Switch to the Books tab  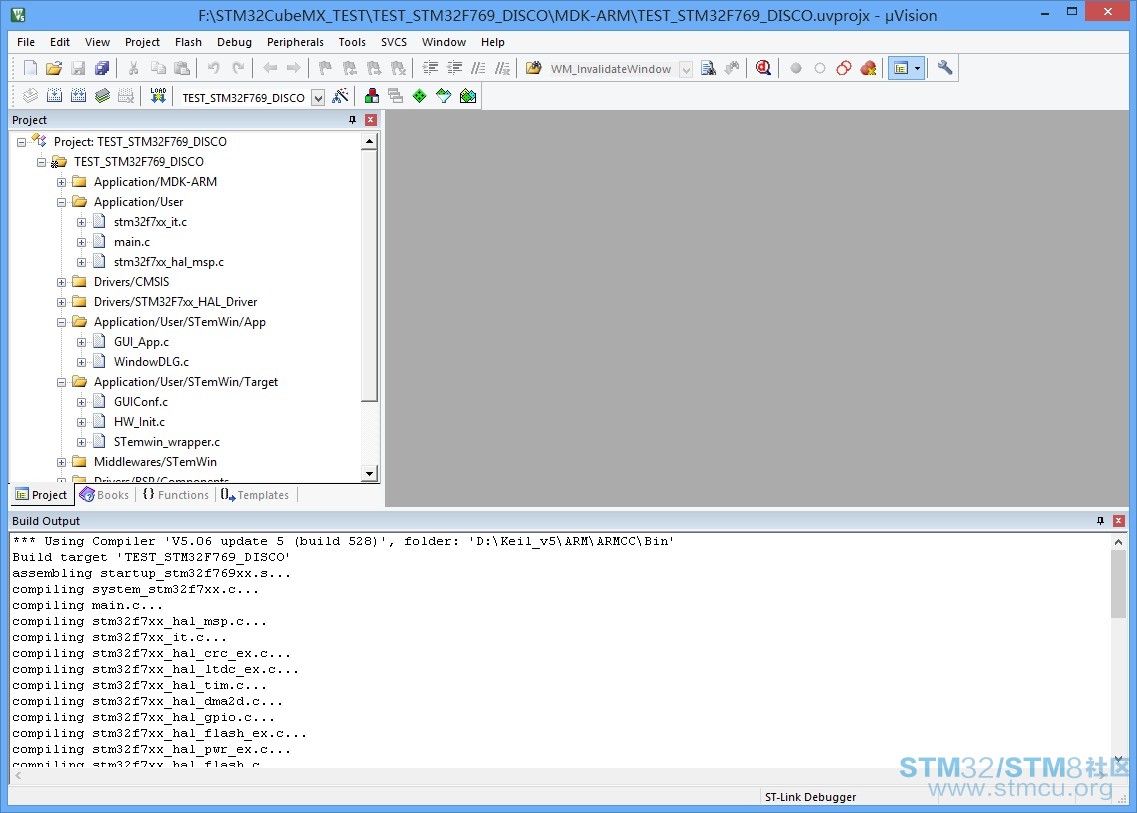point(105,495)
